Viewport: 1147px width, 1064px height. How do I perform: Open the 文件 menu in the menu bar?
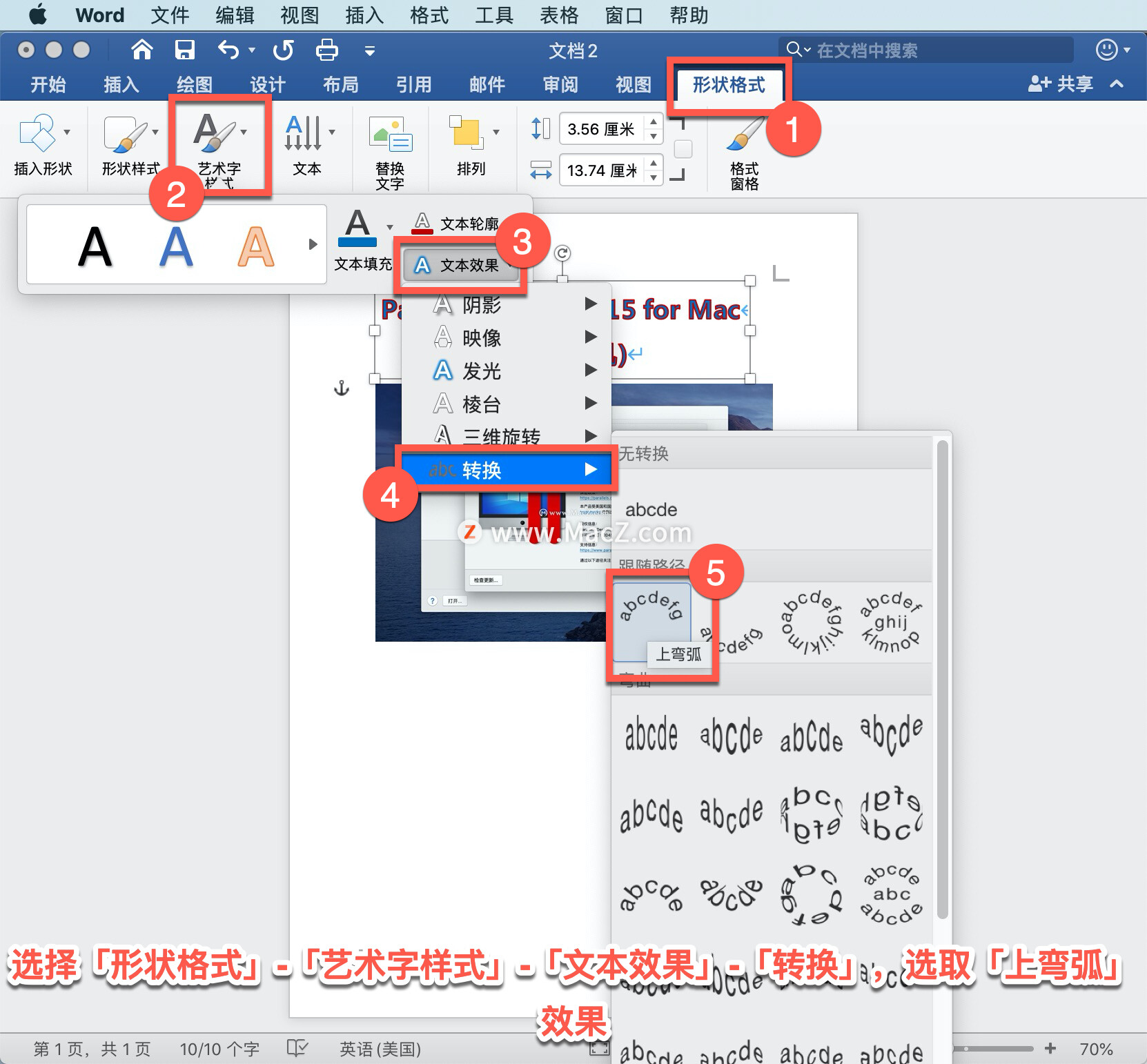pyautogui.click(x=170, y=15)
